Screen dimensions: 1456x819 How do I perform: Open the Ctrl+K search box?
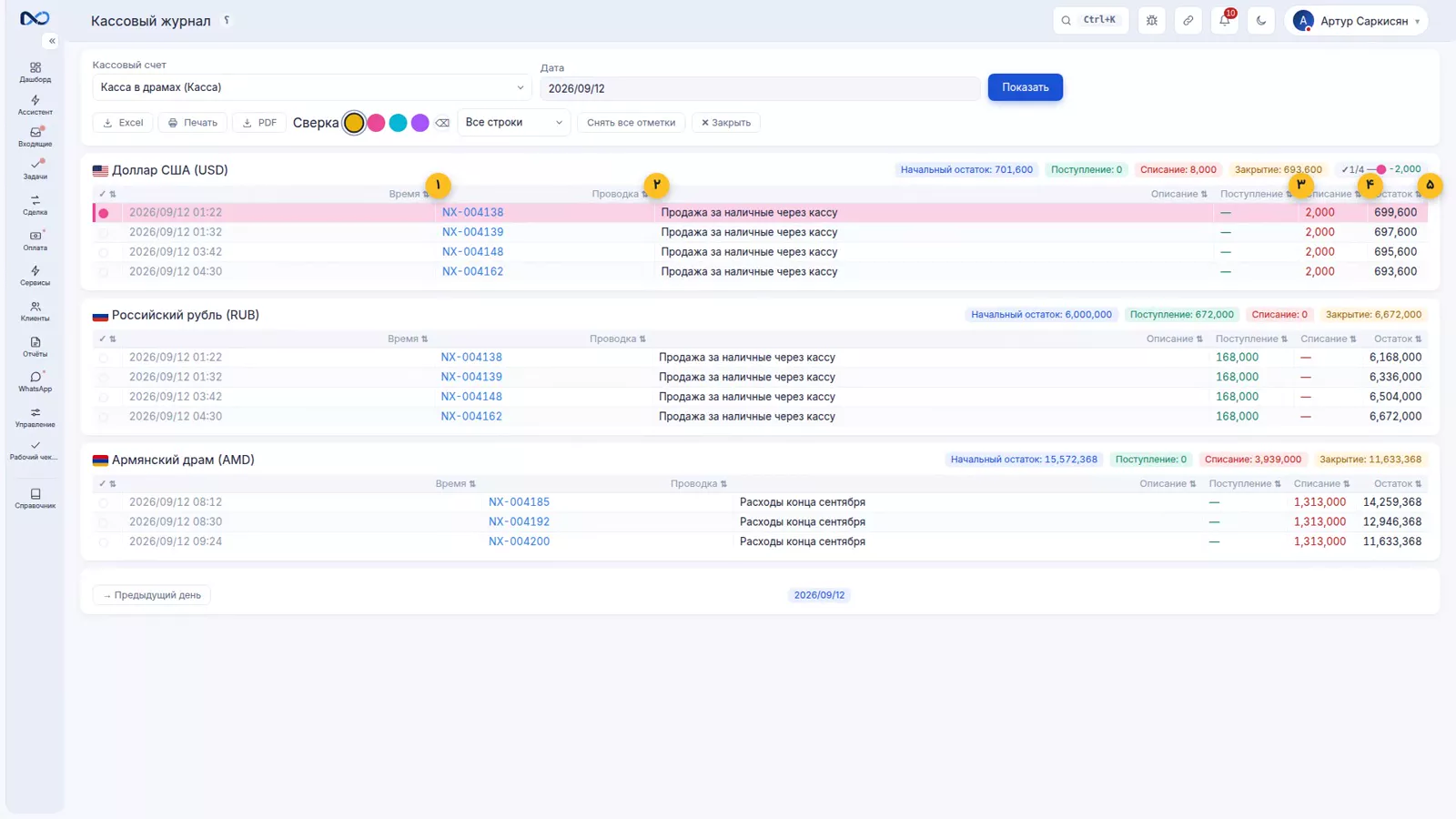(x=1090, y=20)
